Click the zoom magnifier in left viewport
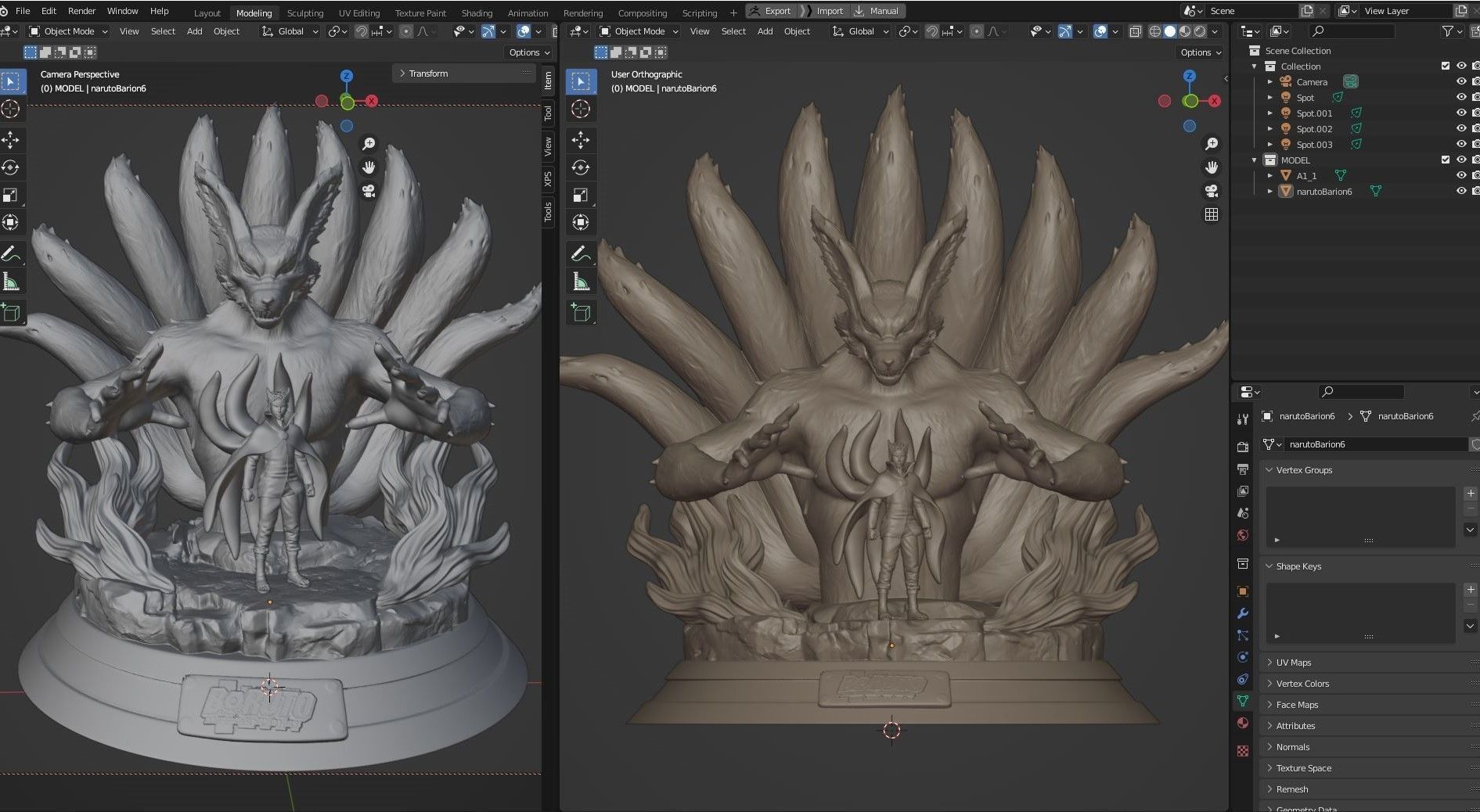 (369, 144)
